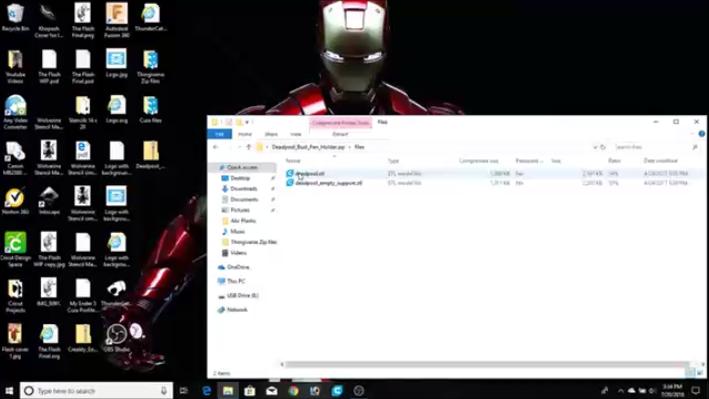This screenshot has width=709, height=399.
Task: Open the quick access toolbar dropdown arrow
Action: click(247, 122)
